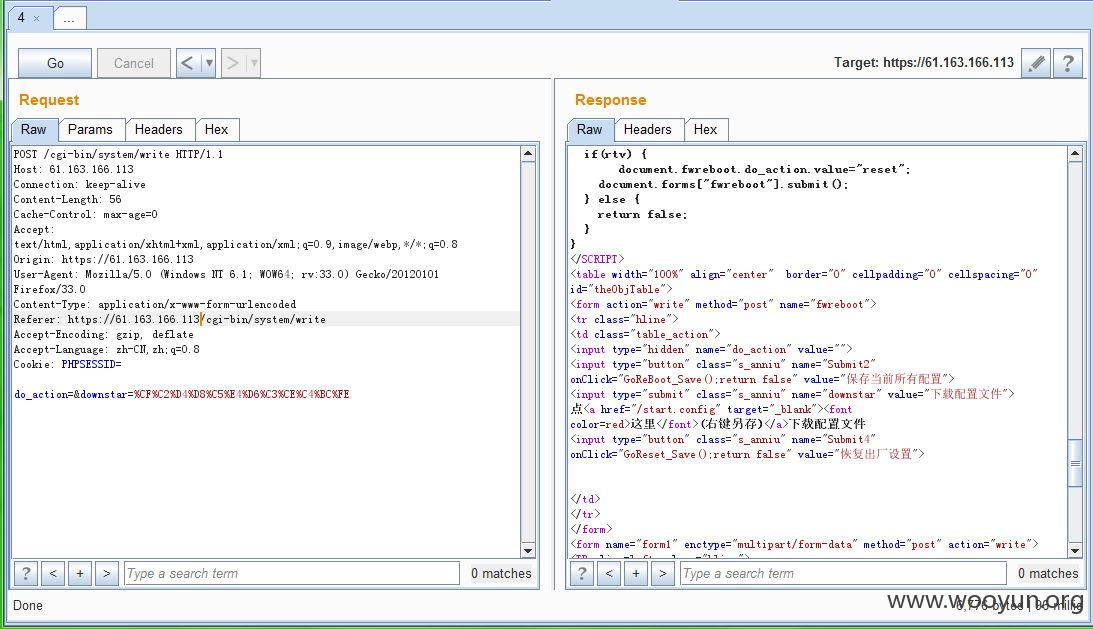Image resolution: width=1093 pixels, height=629 pixels.
Task: Open Repeater help question mark icon
Action: coord(1067,63)
